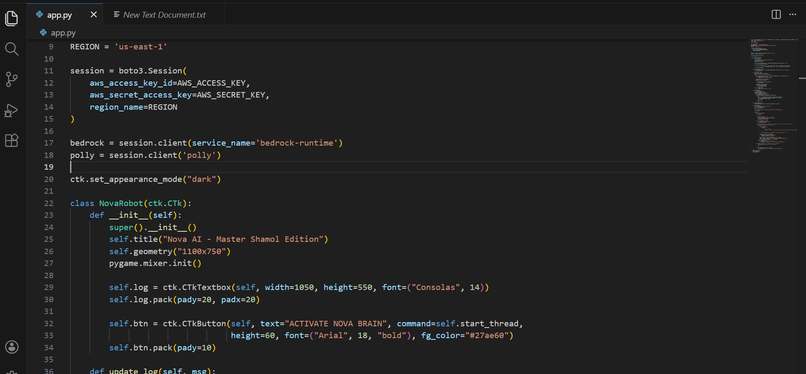This screenshot has width=806, height=374.
Task: Open the Explorer view in activity bar
Action: click(x=12, y=18)
